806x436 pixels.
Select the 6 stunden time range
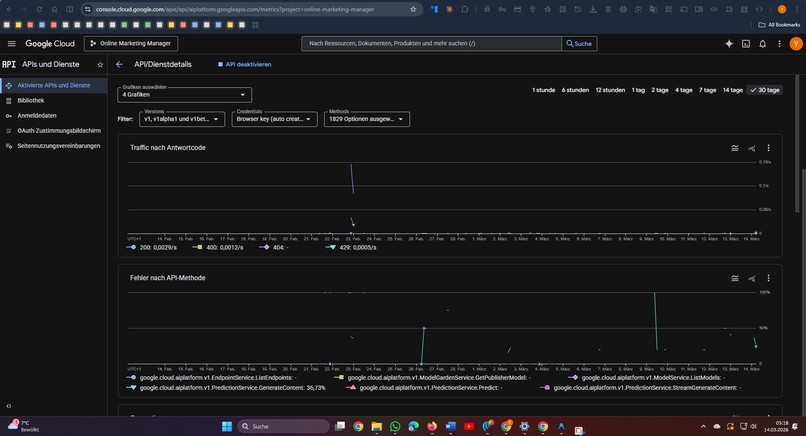click(575, 90)
